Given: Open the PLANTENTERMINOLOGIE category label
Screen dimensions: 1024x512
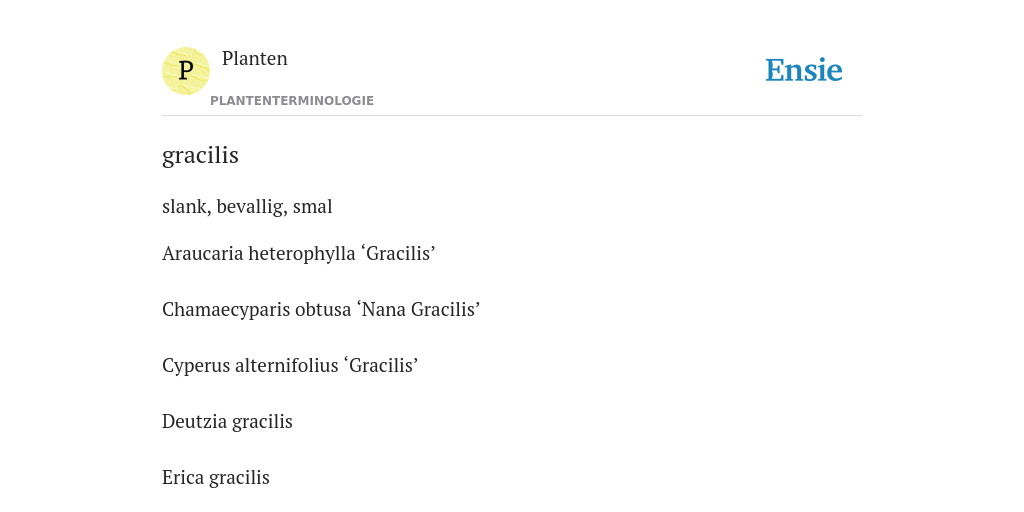Looking at the screenshot, I should (x=292, y=101).
